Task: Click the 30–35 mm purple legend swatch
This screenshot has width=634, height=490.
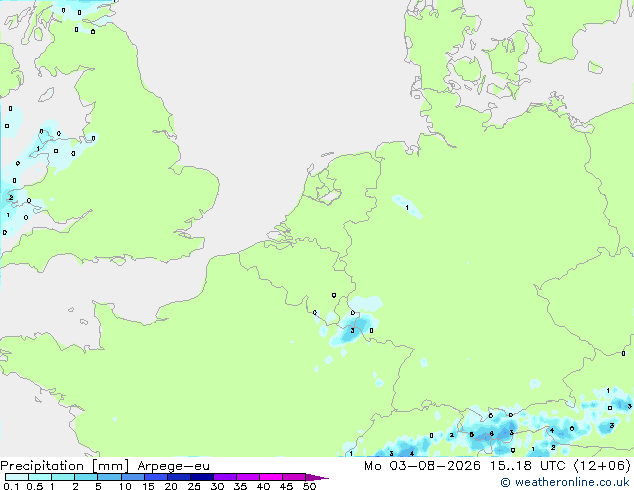Action: click(225, 477)
